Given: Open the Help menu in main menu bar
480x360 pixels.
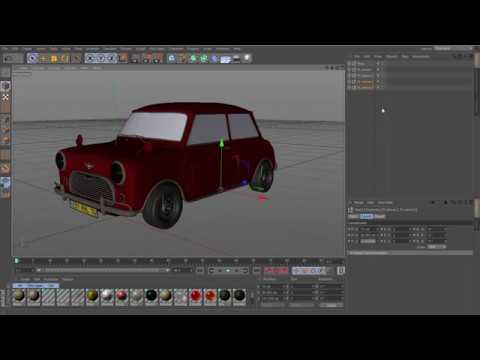Looking at the screenshot, I should [x=237, y=49].
